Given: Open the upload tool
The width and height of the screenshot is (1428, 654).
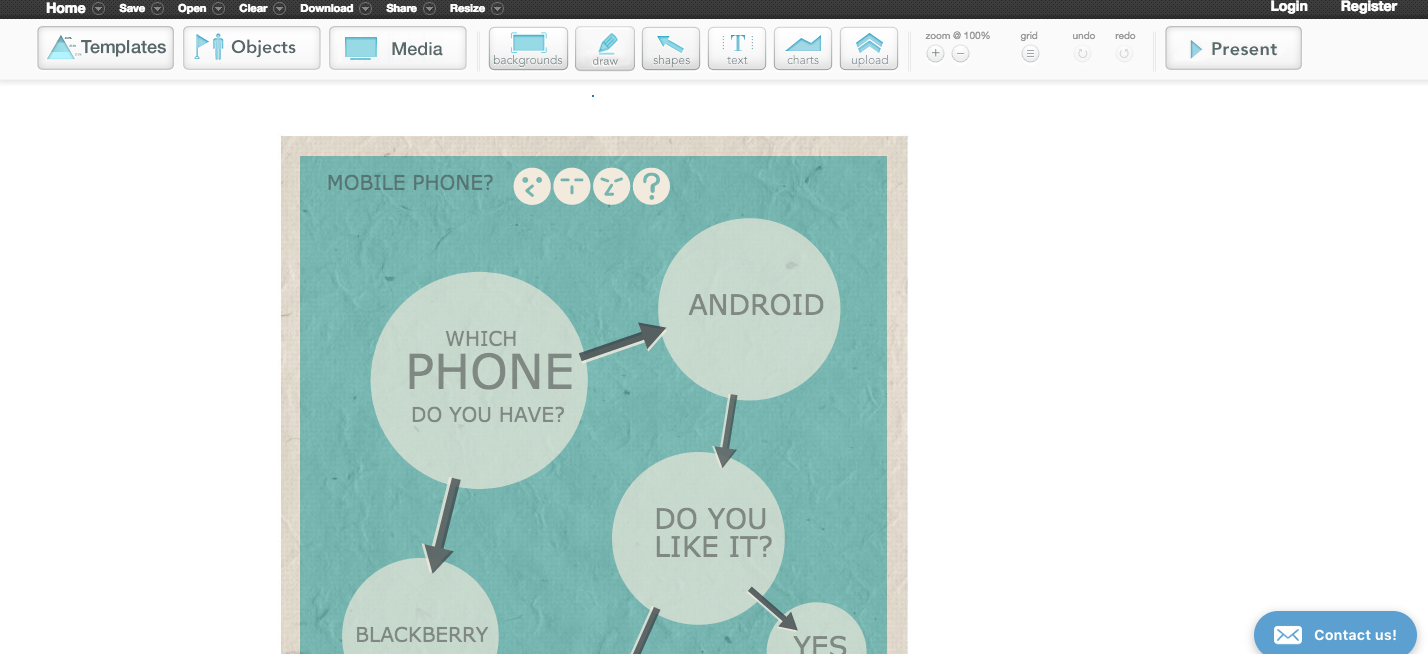Looking at the screenshot, I should click(x=869, y=49).
